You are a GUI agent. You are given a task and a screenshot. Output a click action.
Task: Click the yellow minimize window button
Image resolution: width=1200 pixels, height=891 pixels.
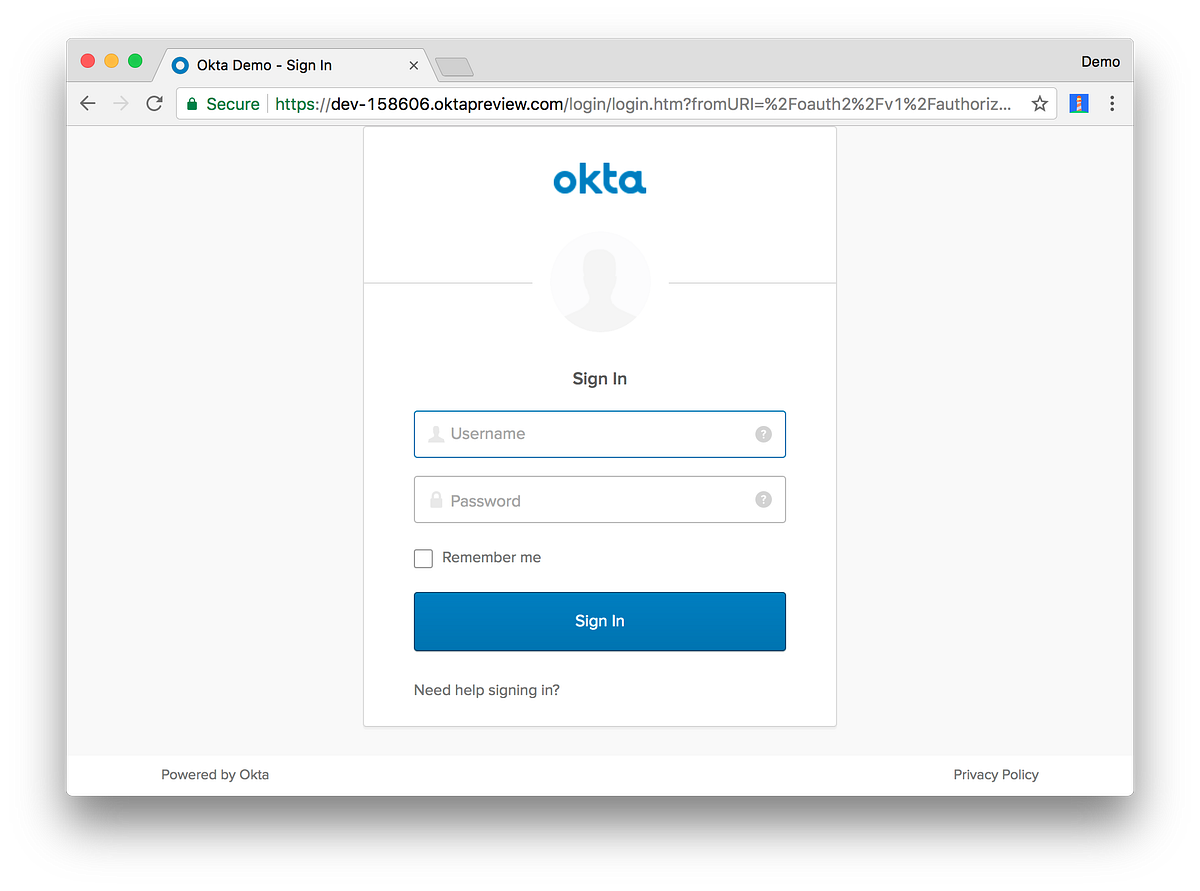point(112,61)
